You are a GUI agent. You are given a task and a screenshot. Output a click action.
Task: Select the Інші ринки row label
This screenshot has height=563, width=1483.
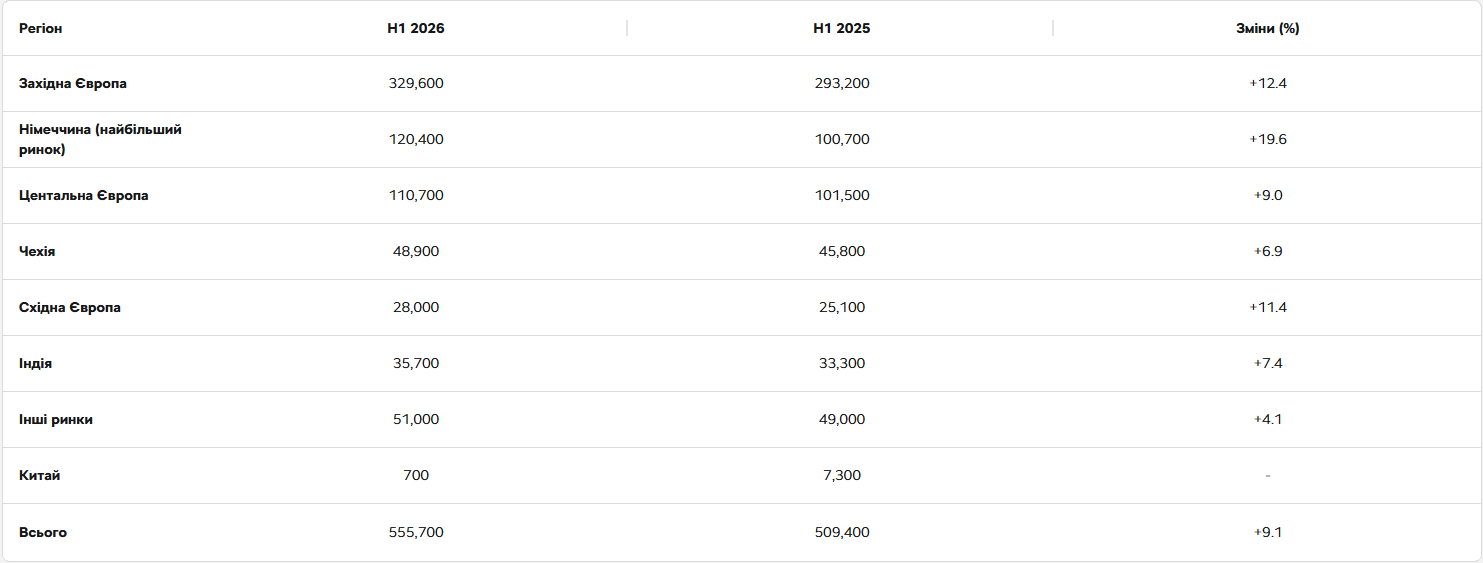coord(56,419)
